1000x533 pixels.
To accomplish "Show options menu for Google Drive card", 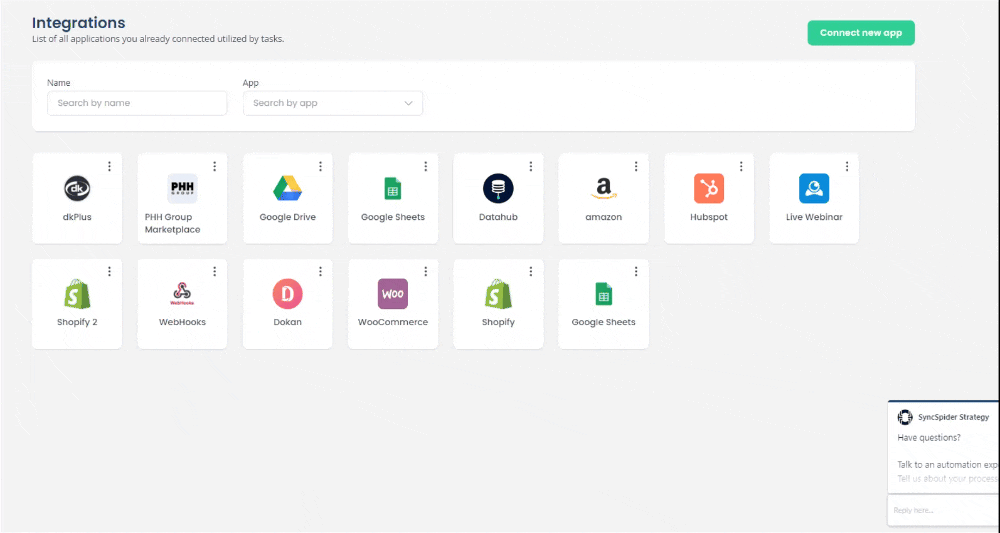I will click(x=320, y=166).
